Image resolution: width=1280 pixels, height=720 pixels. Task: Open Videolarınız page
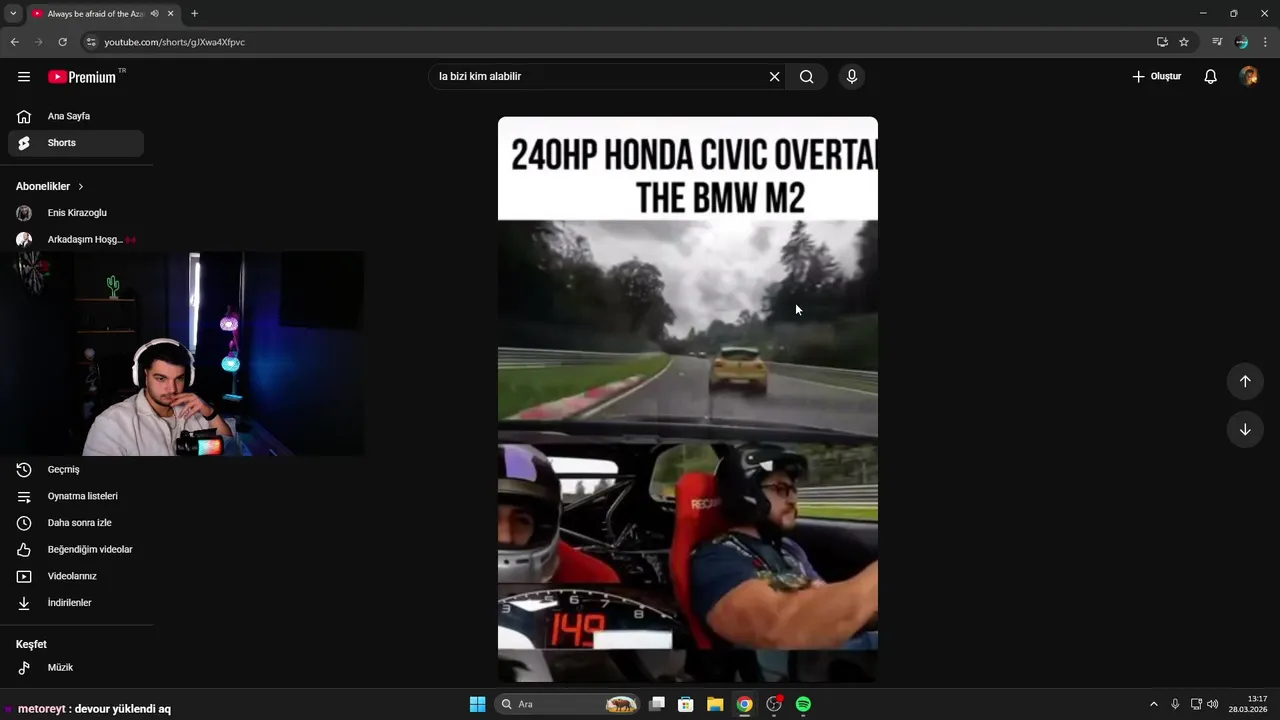click(76, 576)
